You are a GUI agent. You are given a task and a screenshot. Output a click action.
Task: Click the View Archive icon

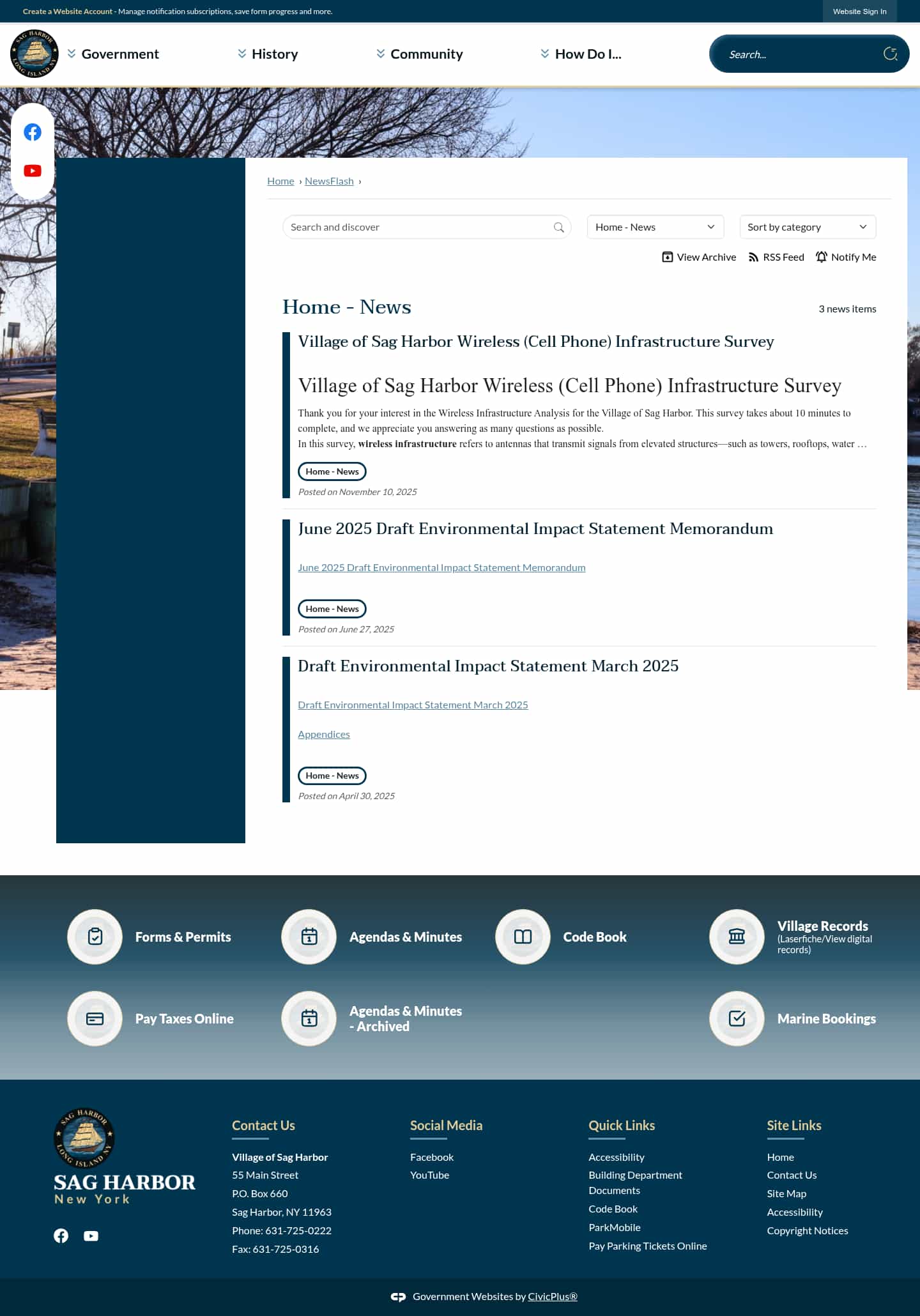pos(668,257)
